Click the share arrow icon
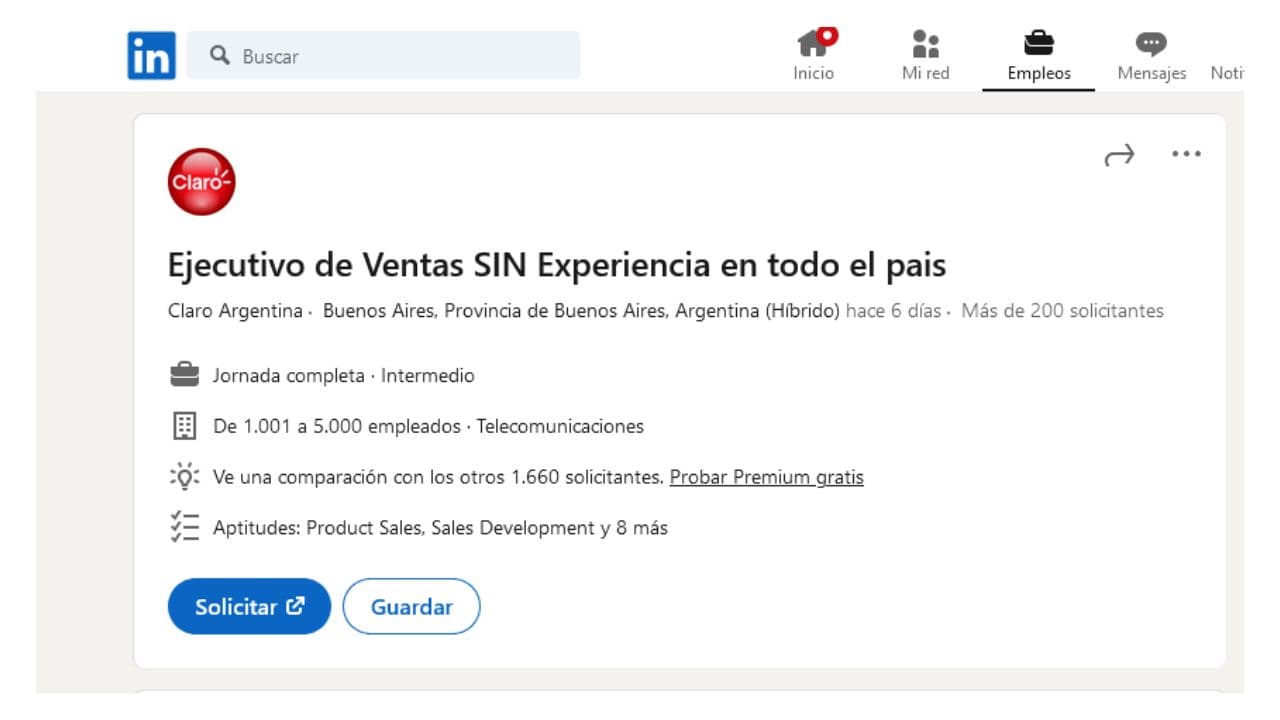The width and height of the screenshot is (1280, 720). point(1119,155)
